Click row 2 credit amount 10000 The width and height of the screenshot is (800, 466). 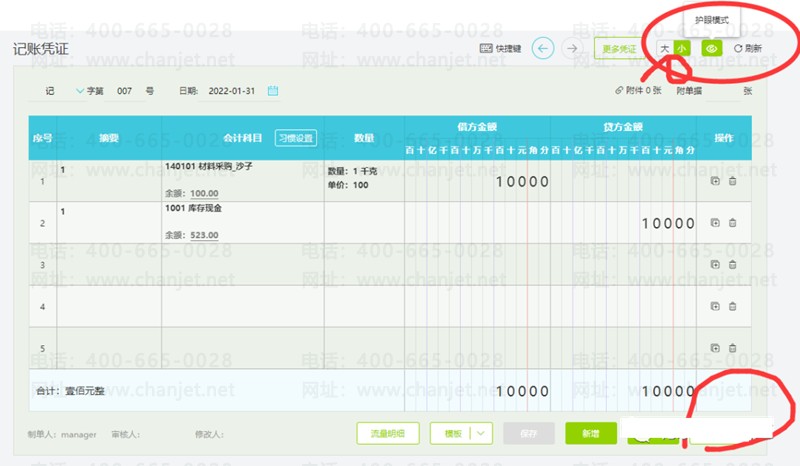(x=668, y=224)
